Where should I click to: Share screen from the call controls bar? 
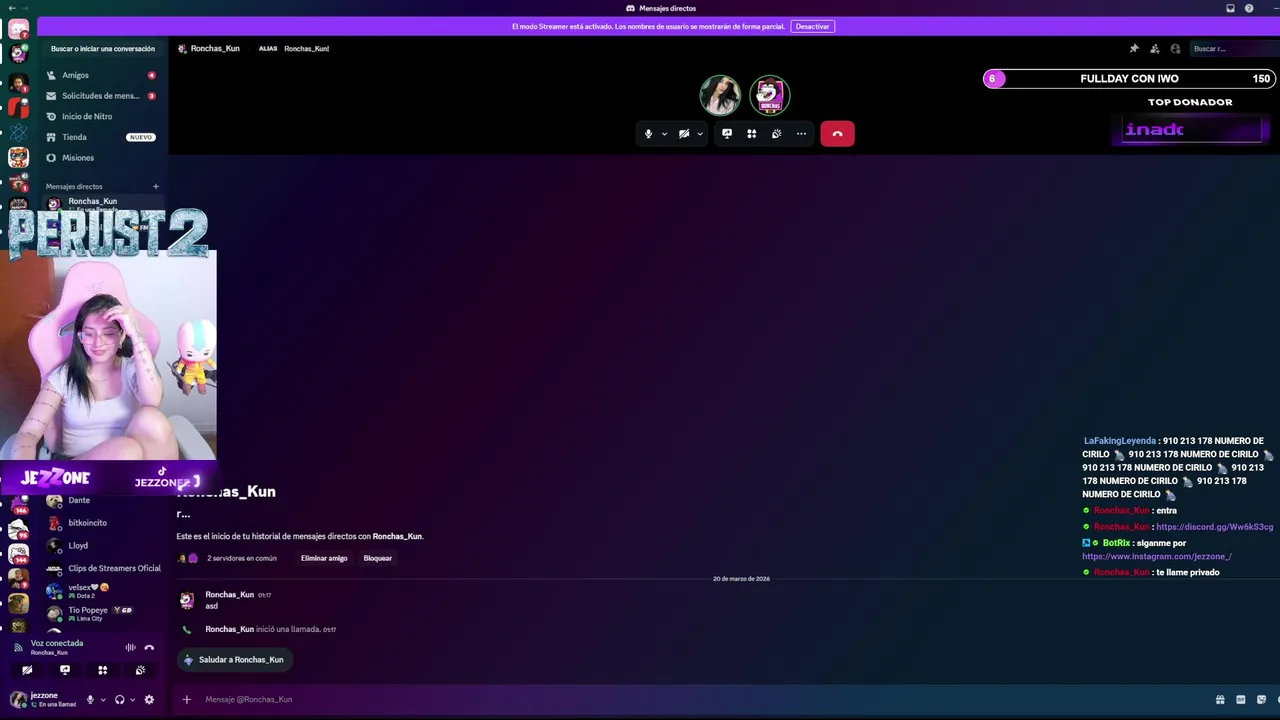[x=727, y=134]
